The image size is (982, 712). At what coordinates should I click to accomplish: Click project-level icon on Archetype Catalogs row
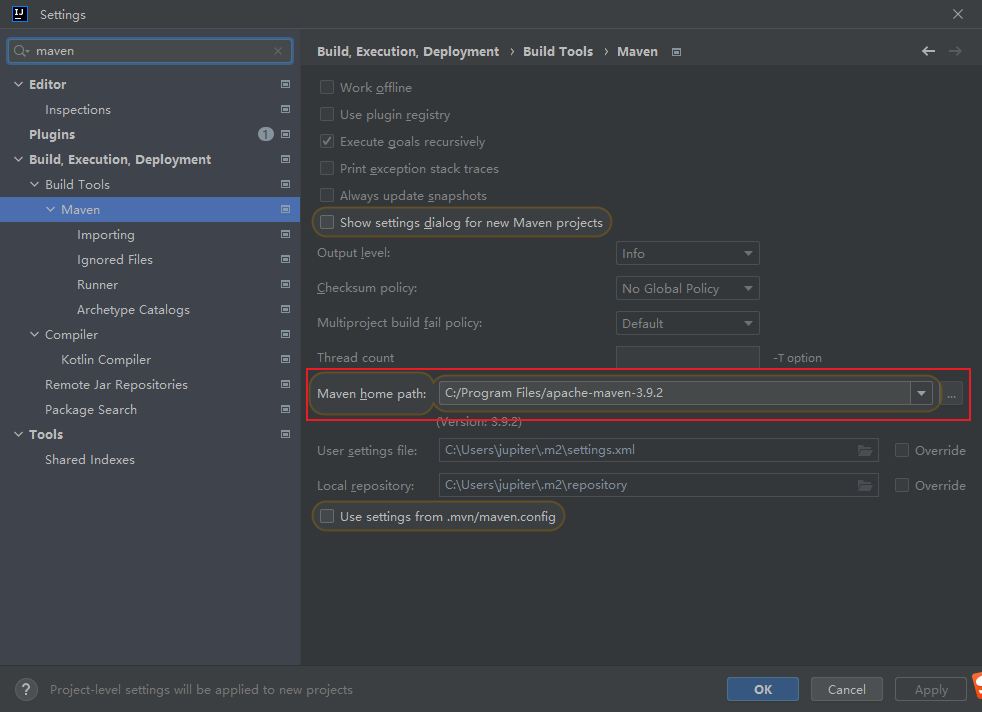click(286, 309)
